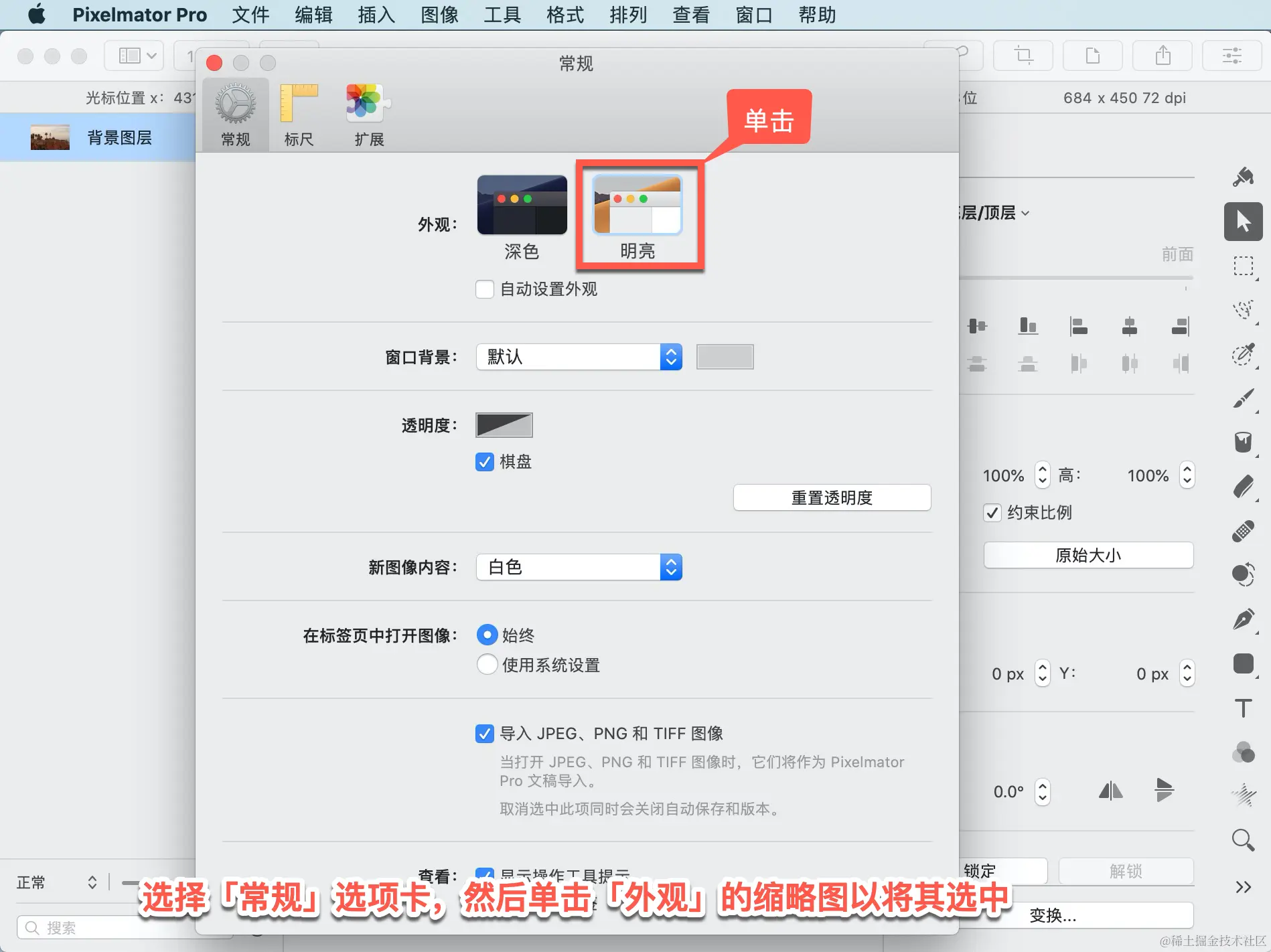Select the Style paint tool icon
The height and width of the screenshot is (952, 1271).
click(1243, 177)
